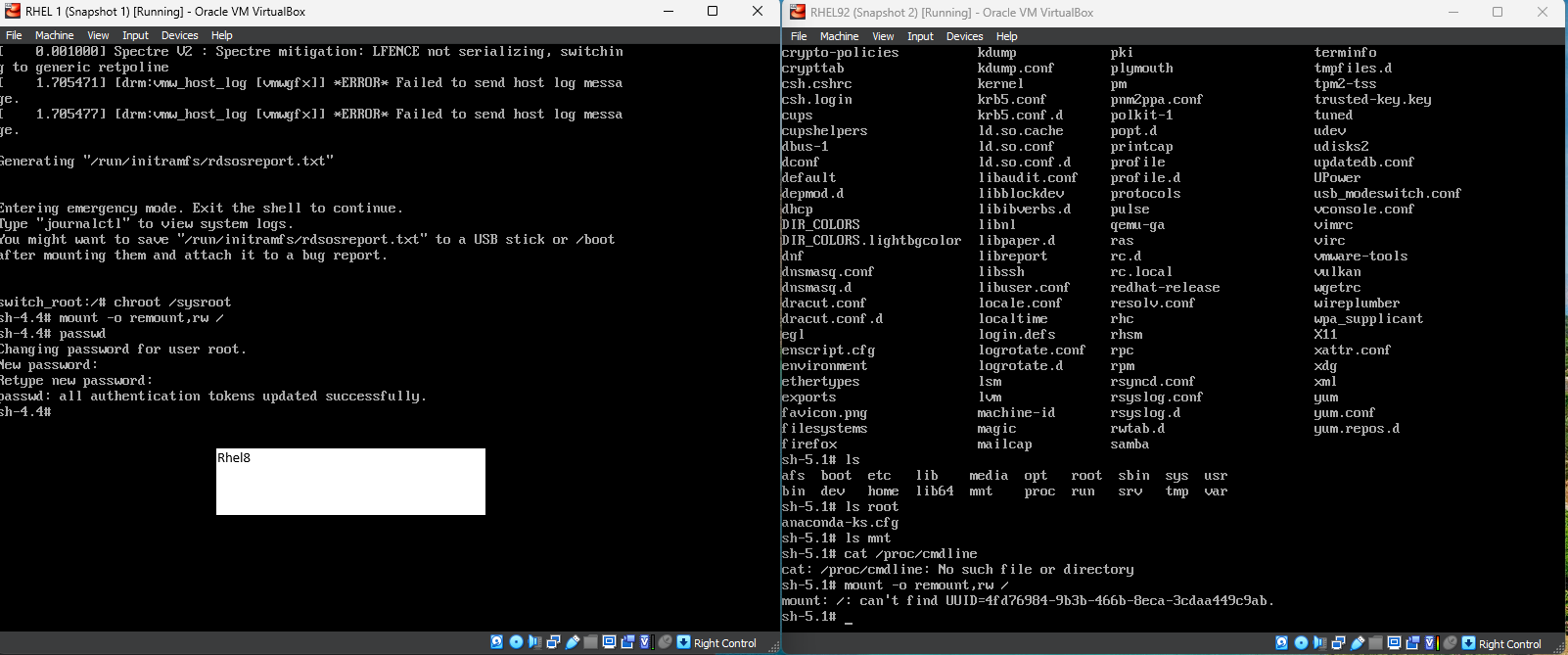Viewport: 1568px width, 655px height.
Task: Open View menu in RHEL92 window
Action: [x=883, y=36]
